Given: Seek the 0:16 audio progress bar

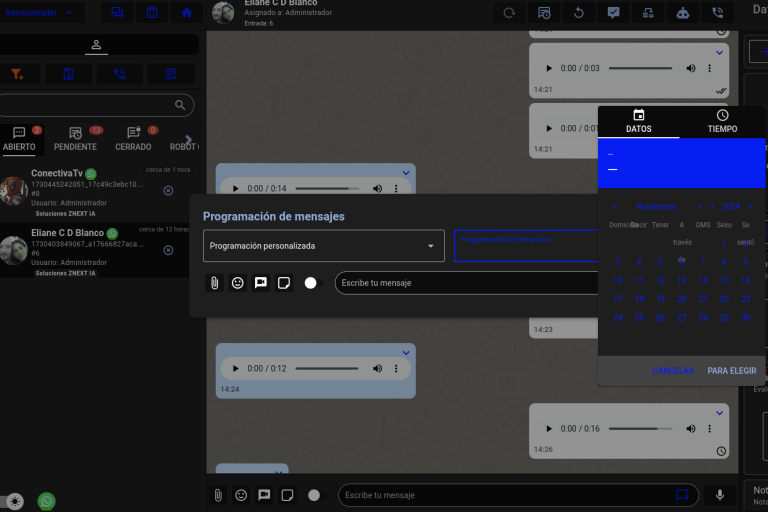Looking at the screenshot, I should 640,429.
